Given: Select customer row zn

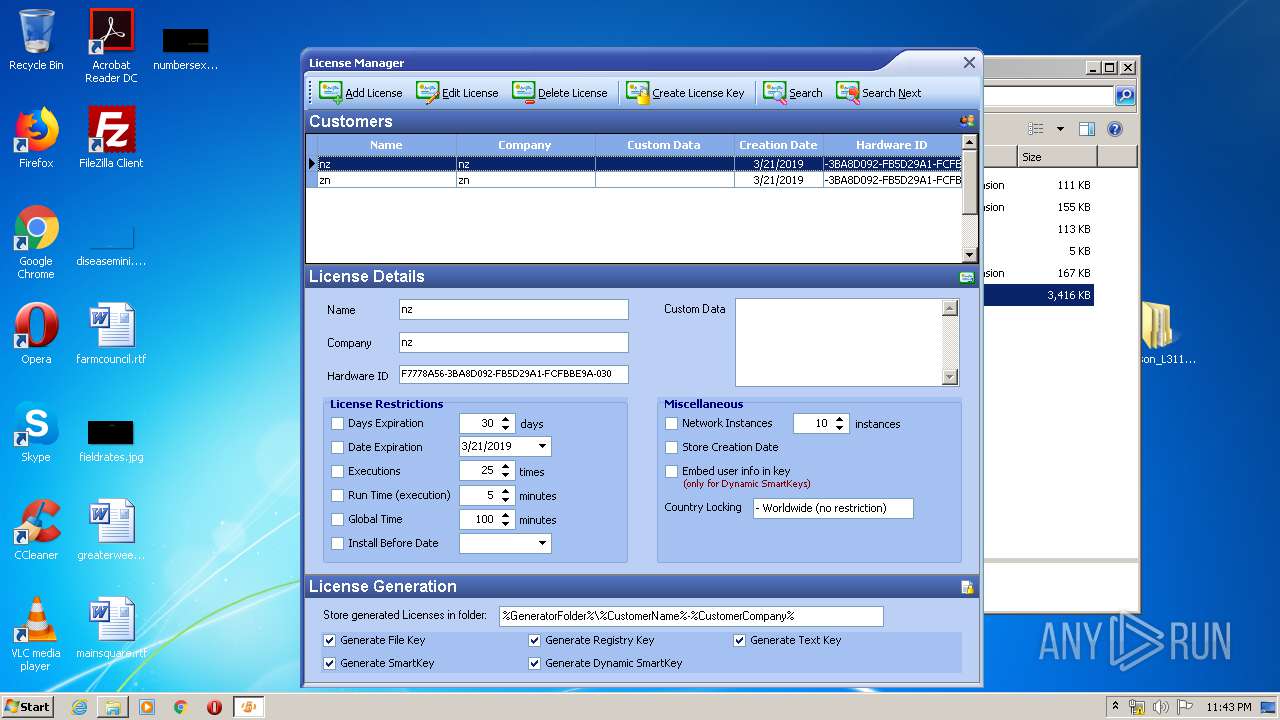Looking at the screenshot, I should pyautogui.click(x=634, y=181).
